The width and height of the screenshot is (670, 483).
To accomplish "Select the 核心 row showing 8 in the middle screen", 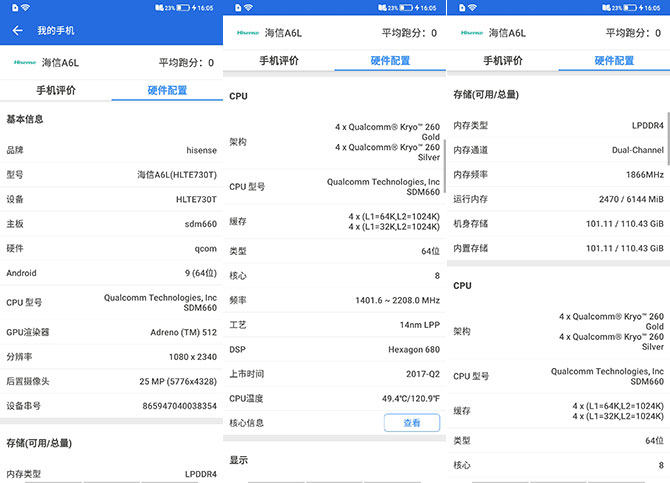I will pos(335,276).
